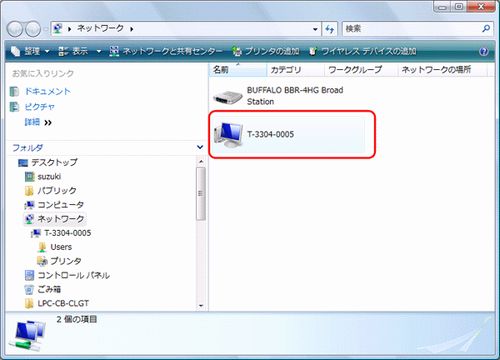Screen dimensions: 500x360
Task: Collapse the フォルダ pane chevron
Action: tap(200, 147)
